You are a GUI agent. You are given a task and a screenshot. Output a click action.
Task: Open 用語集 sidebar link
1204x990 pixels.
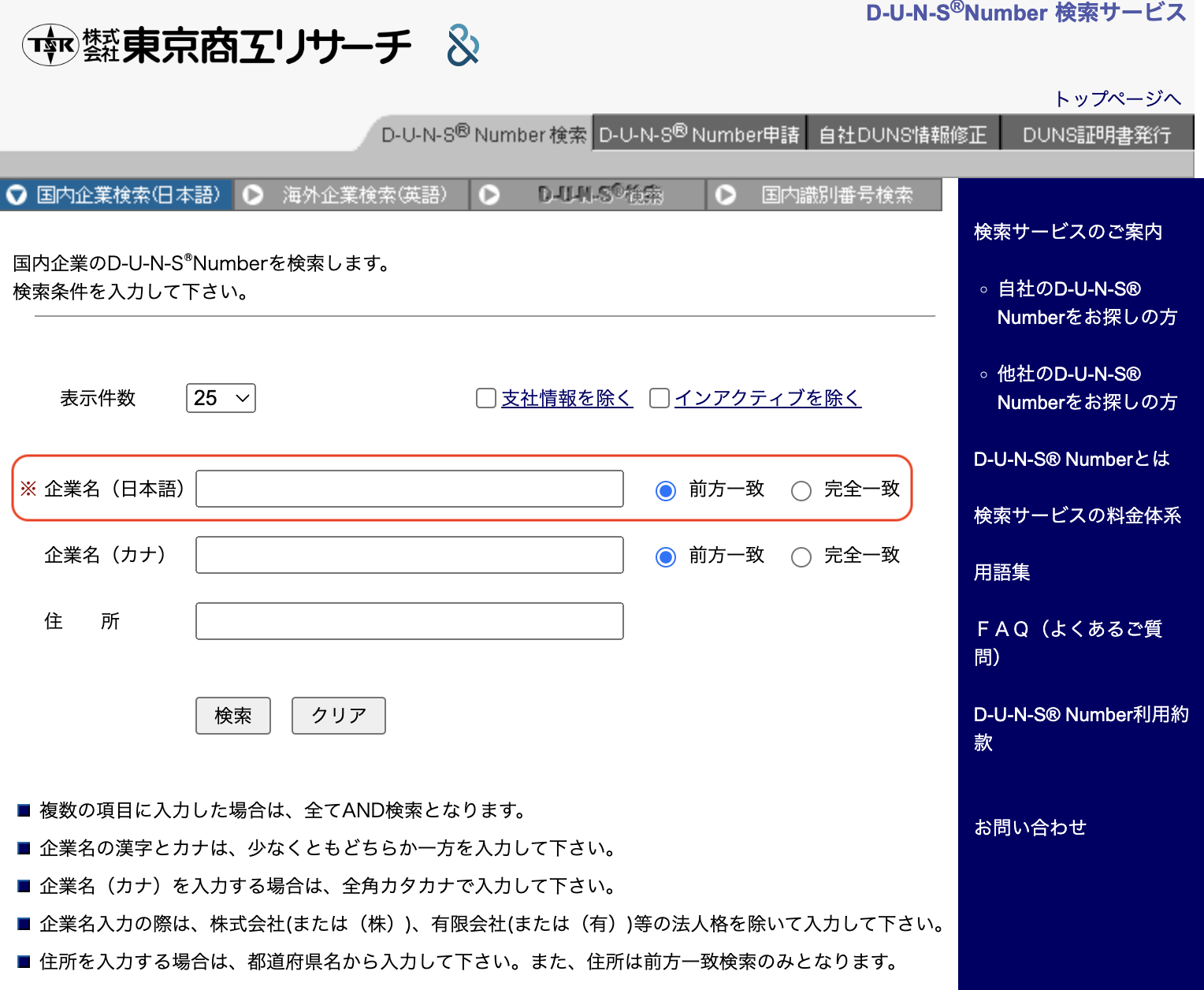coord(1002,572)
